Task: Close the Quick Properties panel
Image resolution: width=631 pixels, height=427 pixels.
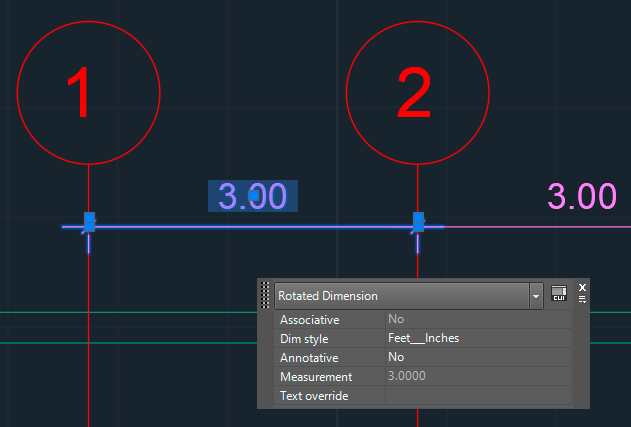Action: [582, 287]
